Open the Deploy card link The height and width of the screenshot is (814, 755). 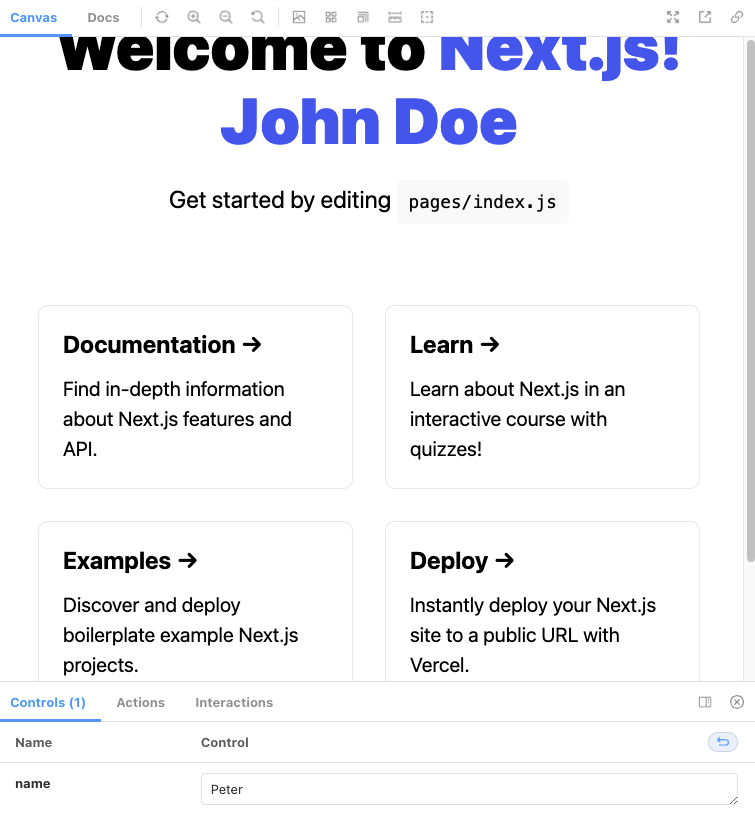tap(542, 601)
